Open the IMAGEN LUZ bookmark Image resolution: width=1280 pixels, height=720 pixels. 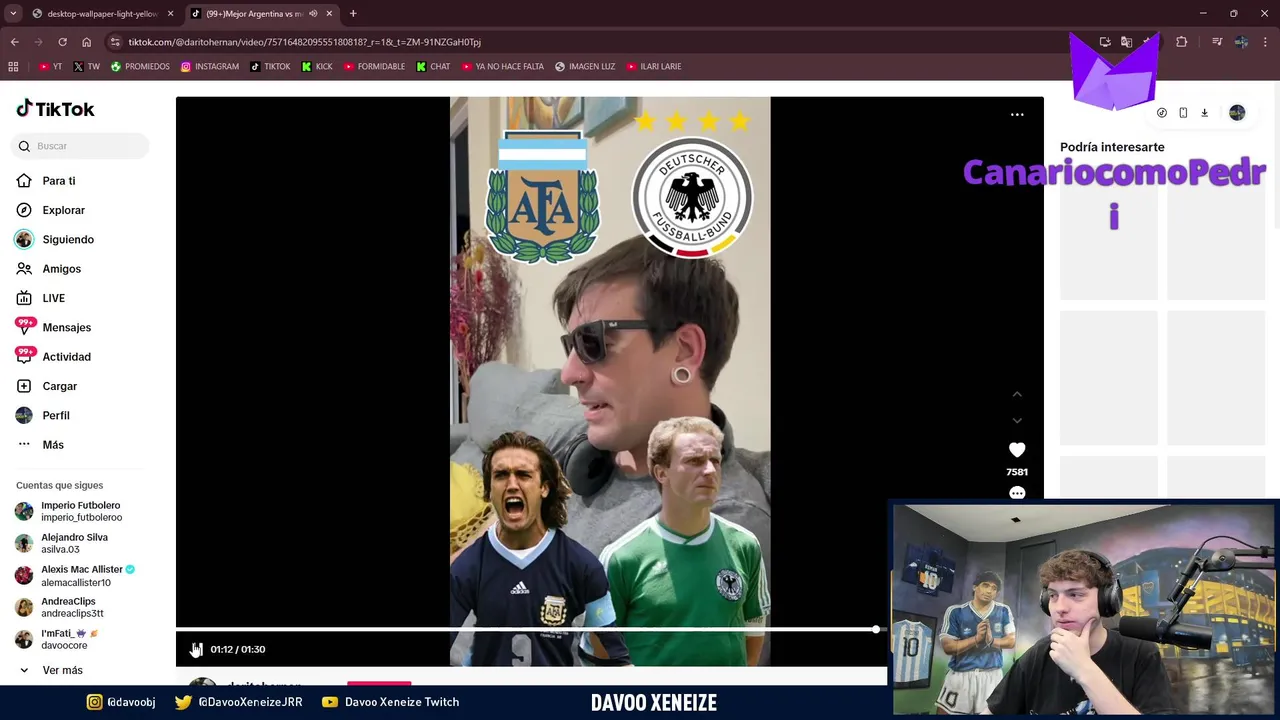[585, 67]
